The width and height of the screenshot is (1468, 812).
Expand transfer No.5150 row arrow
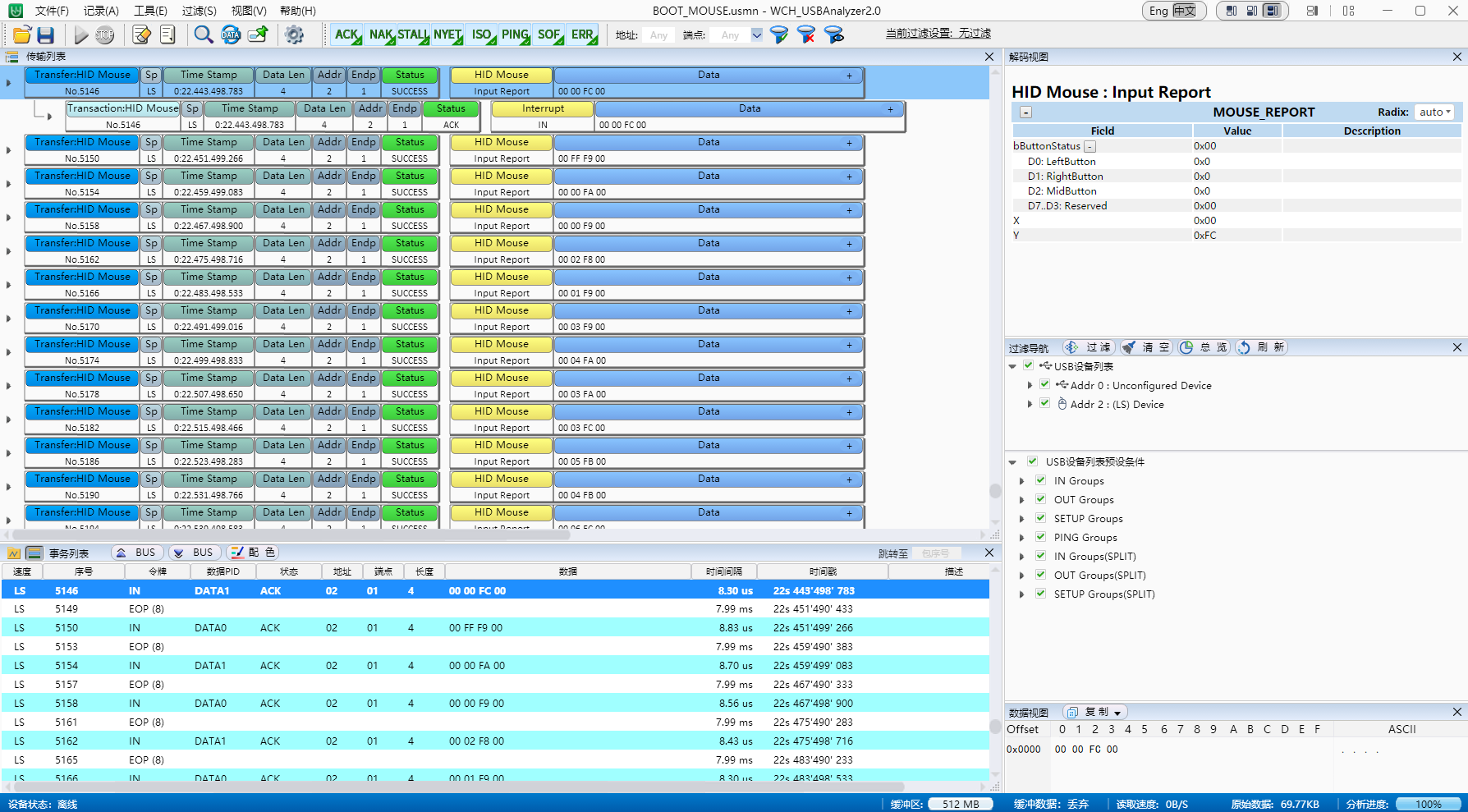[x=8, y=150]
